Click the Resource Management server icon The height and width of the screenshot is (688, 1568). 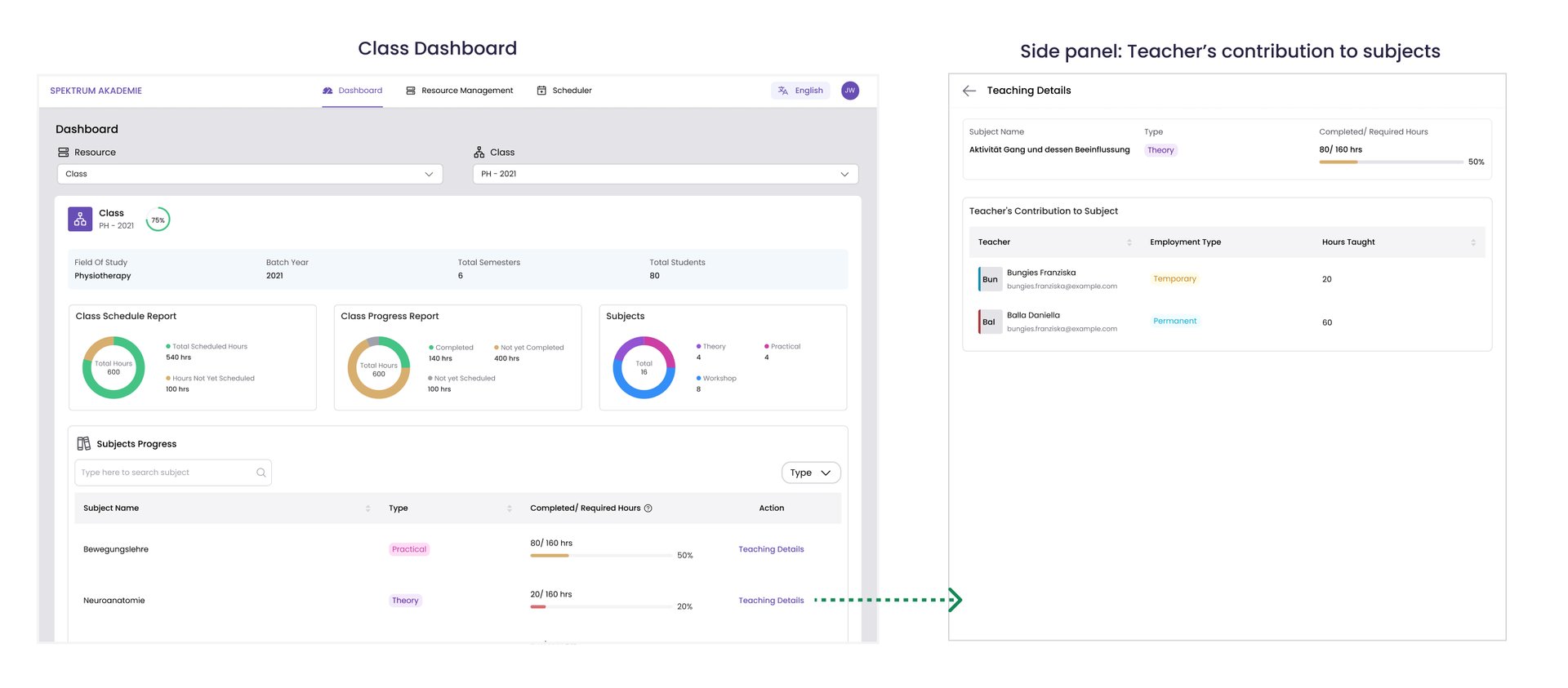pyautogui.click(x=411, y=91)
